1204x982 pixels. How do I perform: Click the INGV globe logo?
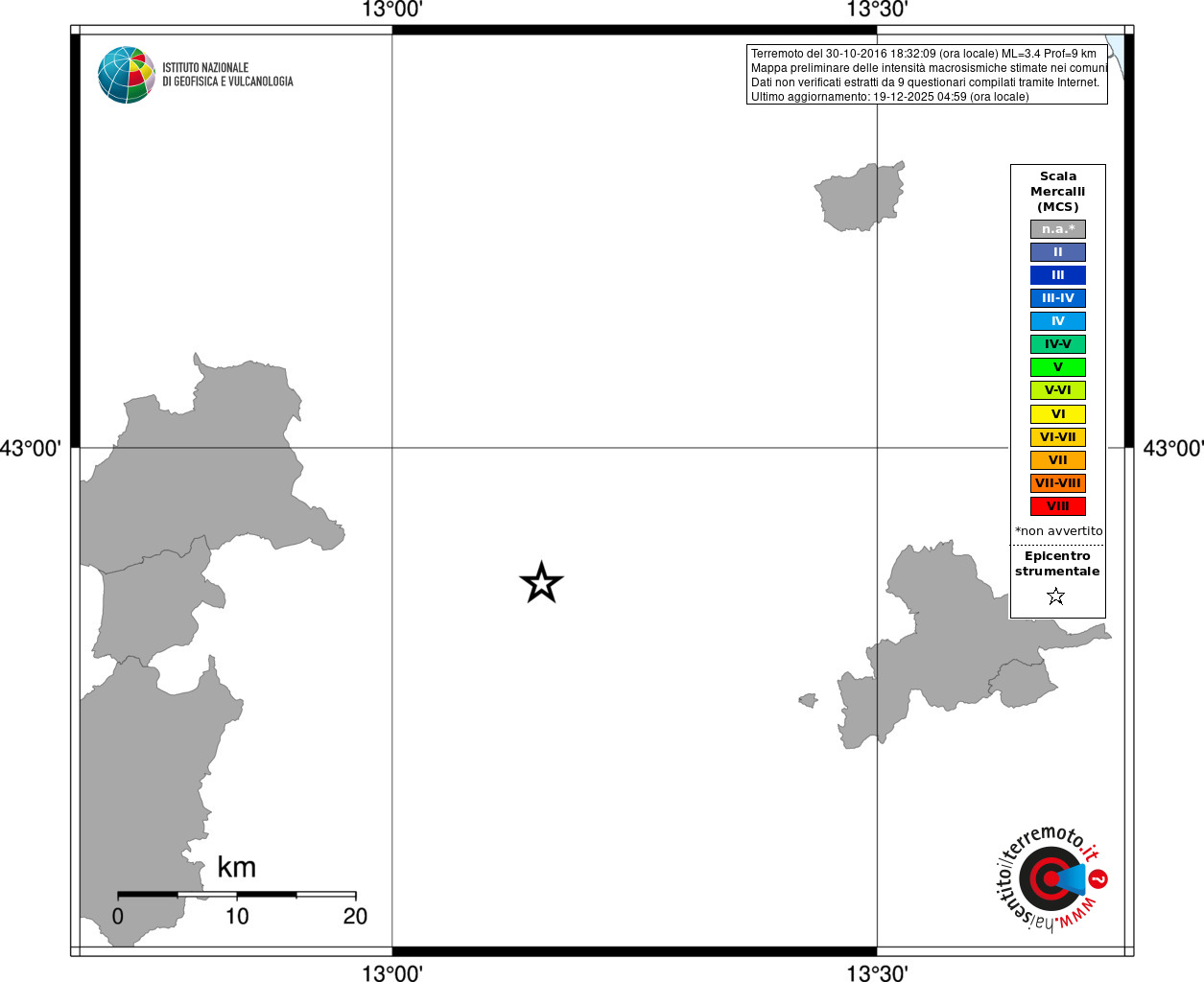pos(126,75)
